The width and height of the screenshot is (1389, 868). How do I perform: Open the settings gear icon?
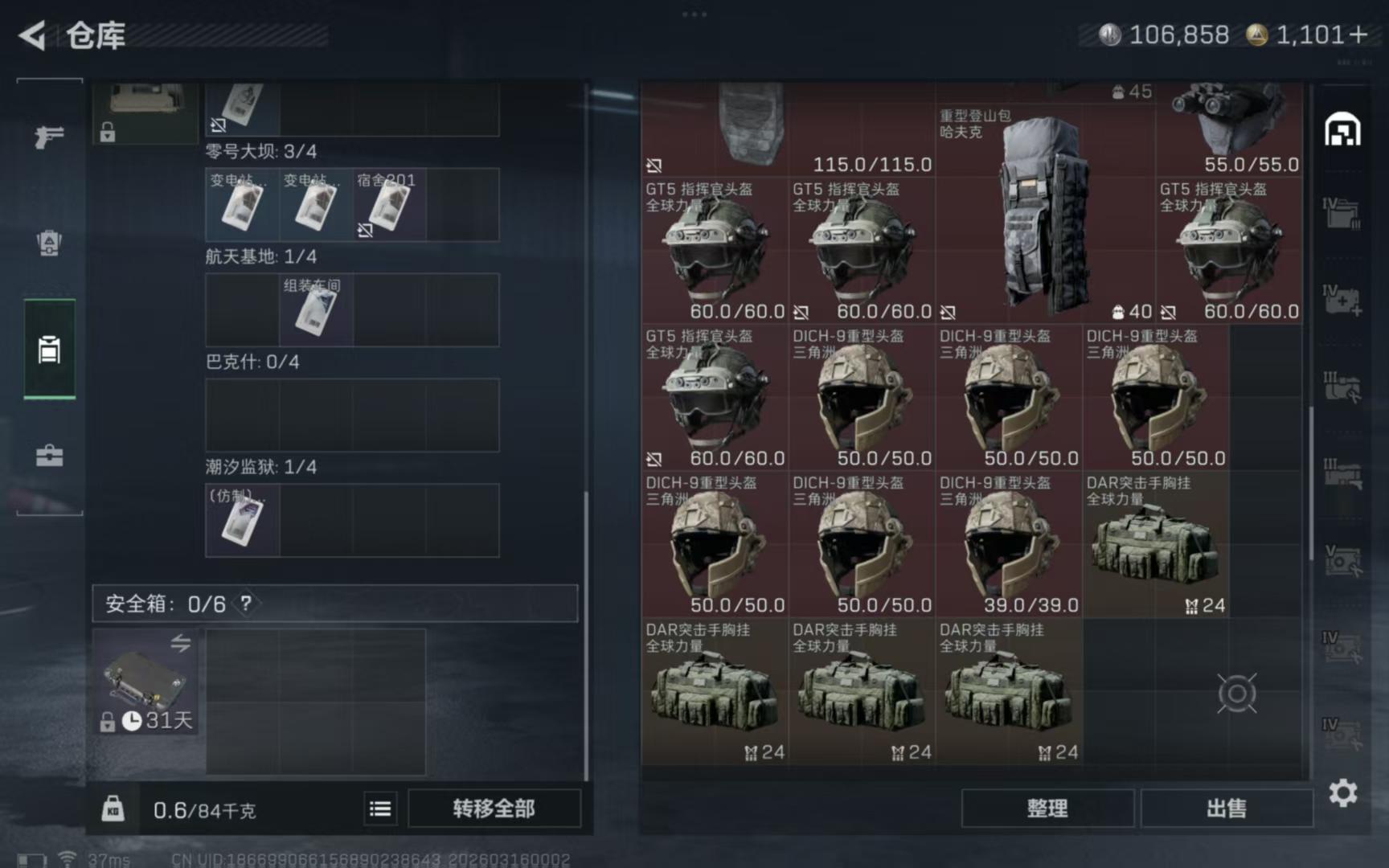1342,793
